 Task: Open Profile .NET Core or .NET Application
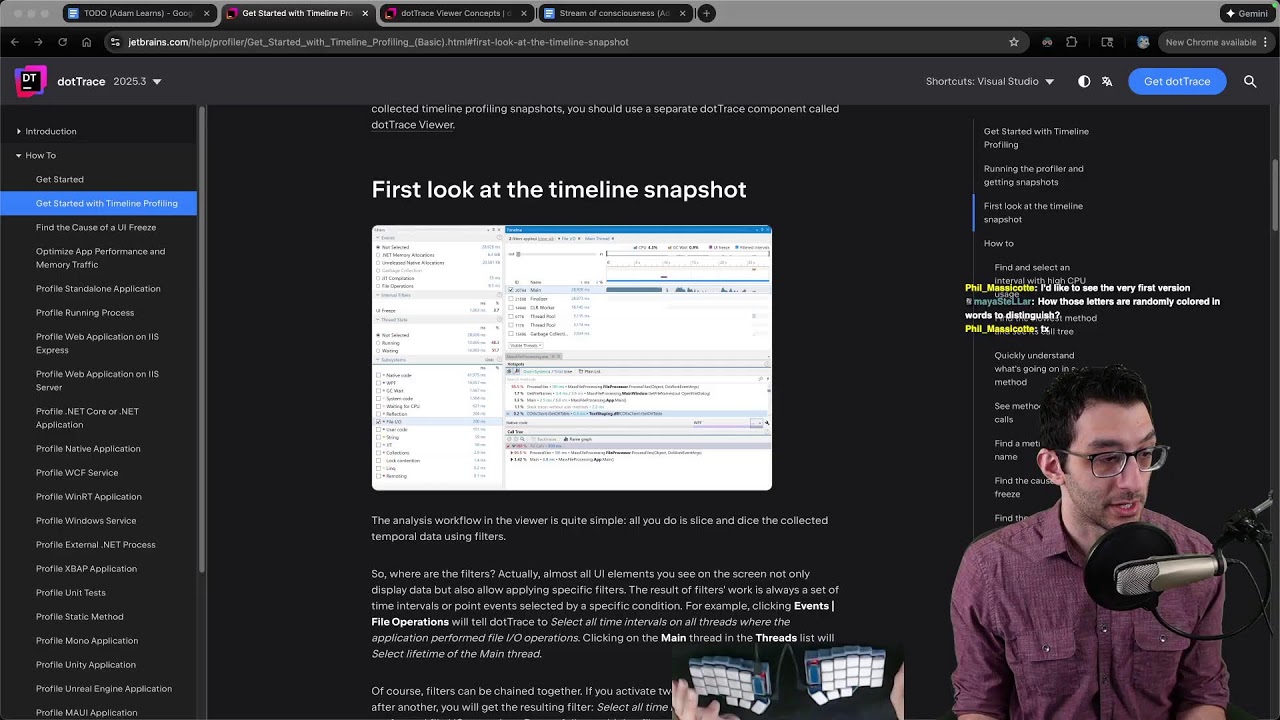click(x=87, y=417)
